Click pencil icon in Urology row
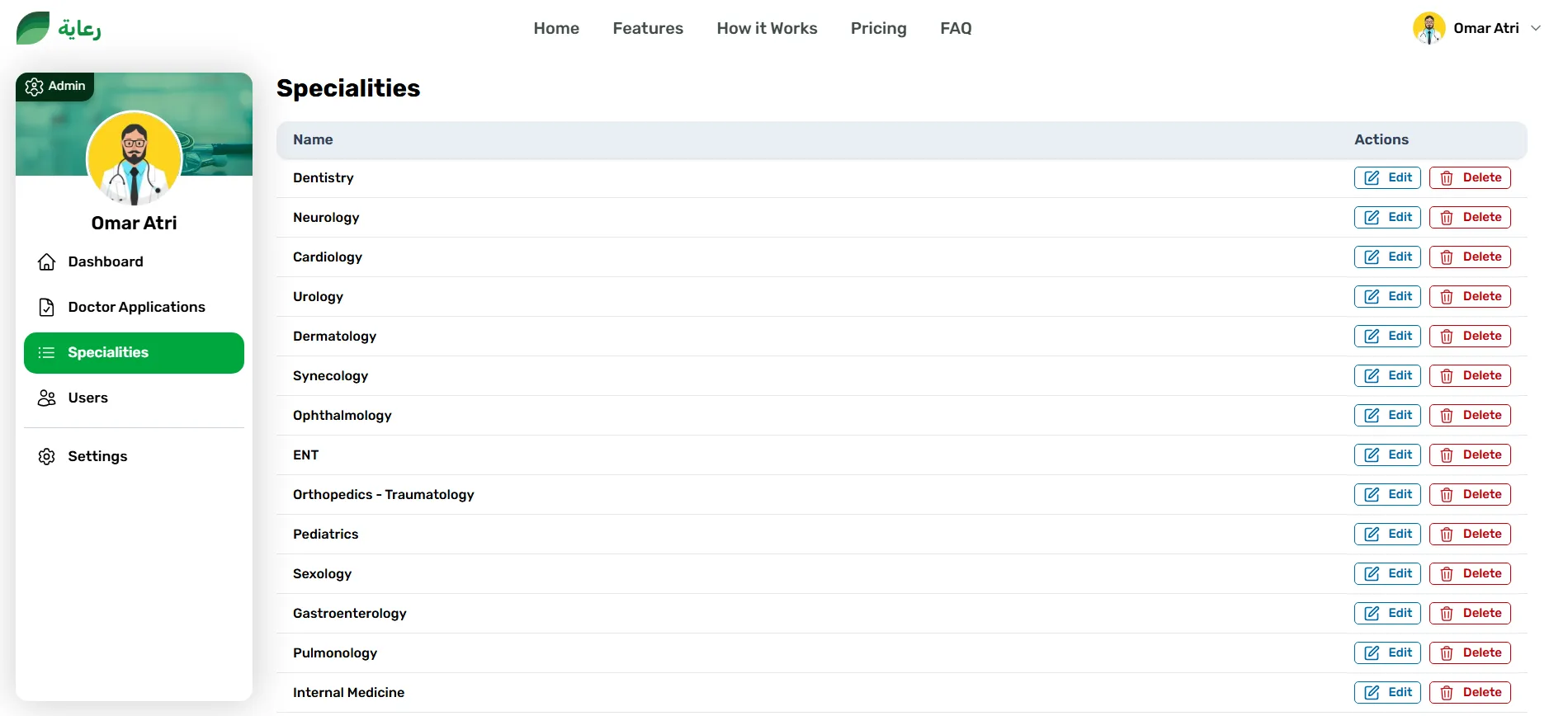 (1372, 297)
